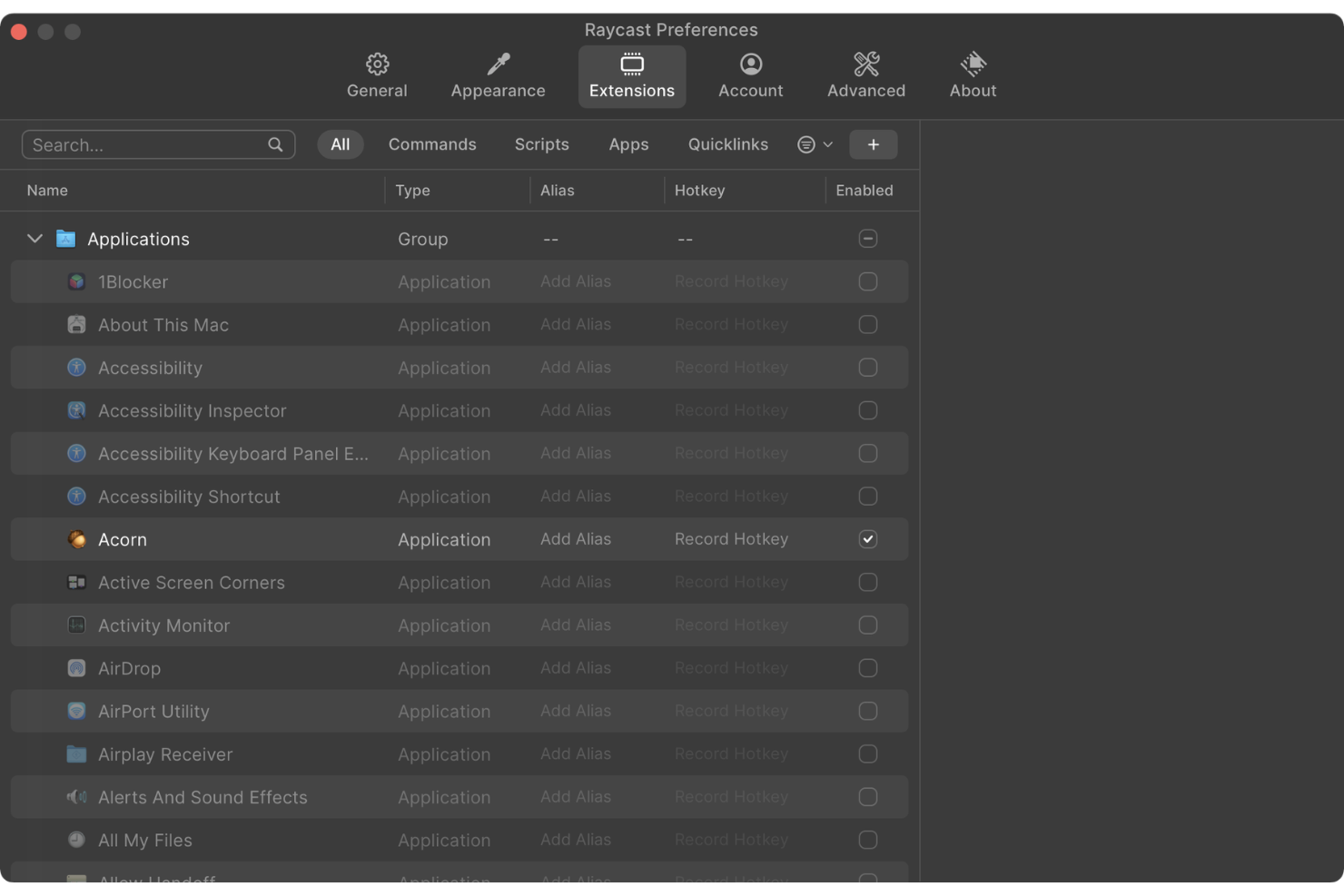The image size is (1344, 896).
Task: Record a hotkey for Activity Monitor
Action: 731,625
